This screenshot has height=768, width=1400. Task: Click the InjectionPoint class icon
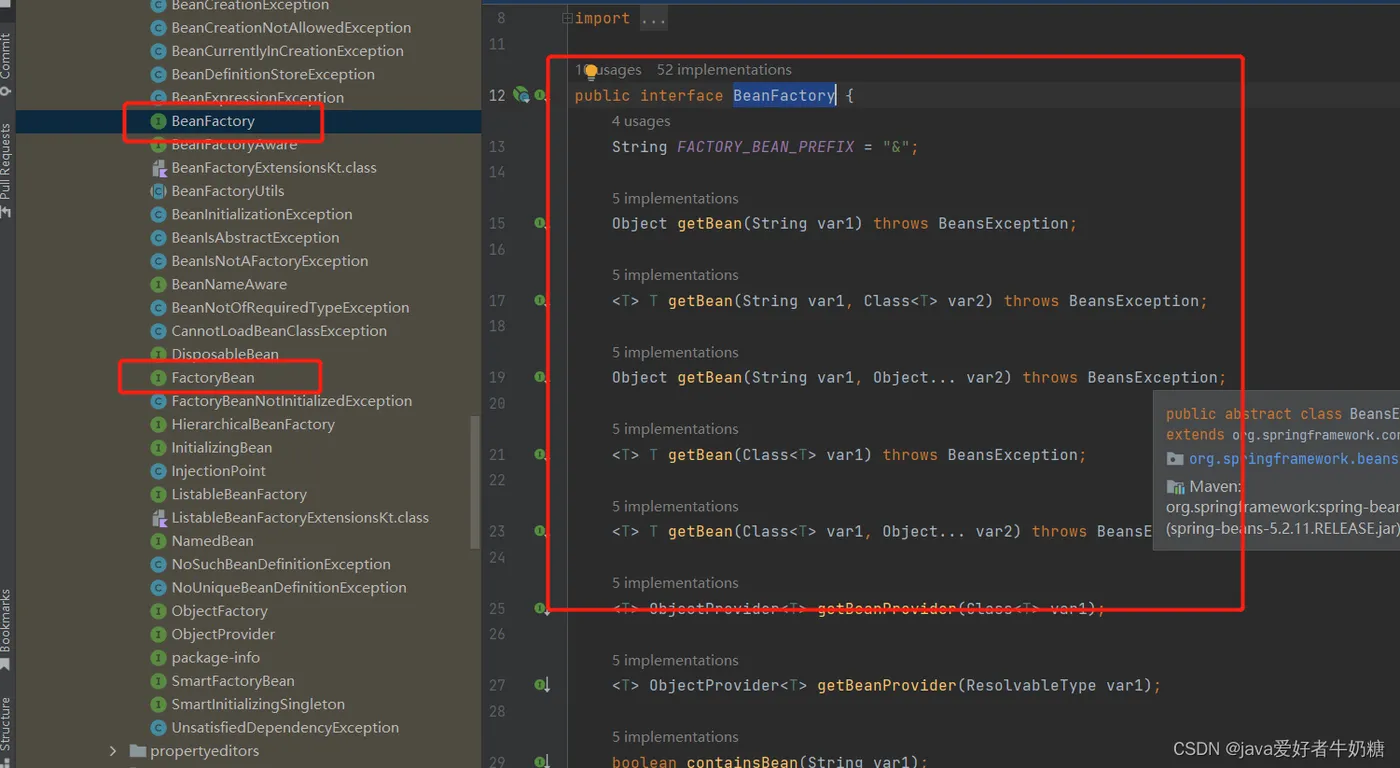click(158, 471)
